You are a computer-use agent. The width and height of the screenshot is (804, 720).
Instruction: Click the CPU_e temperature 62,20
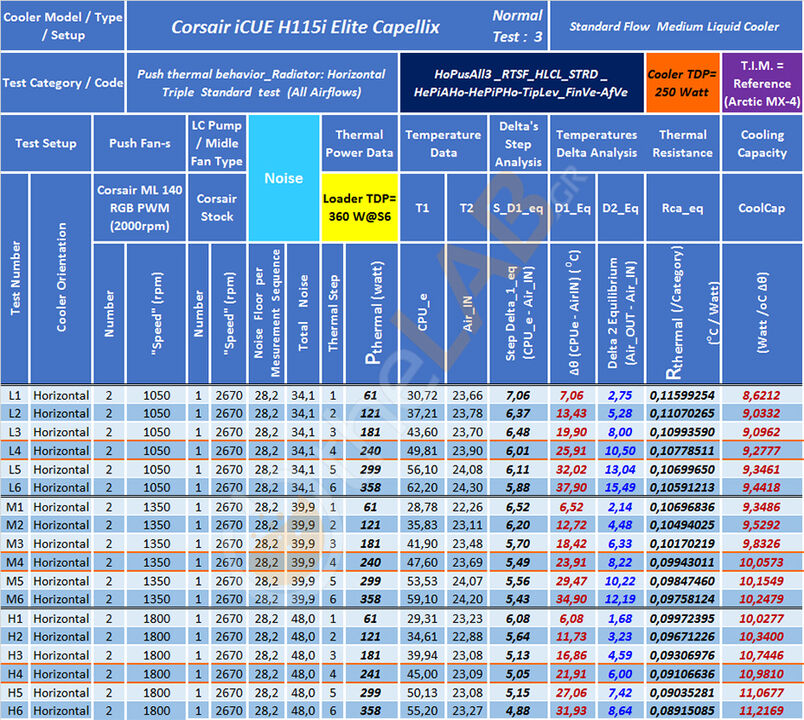[423, 487]
